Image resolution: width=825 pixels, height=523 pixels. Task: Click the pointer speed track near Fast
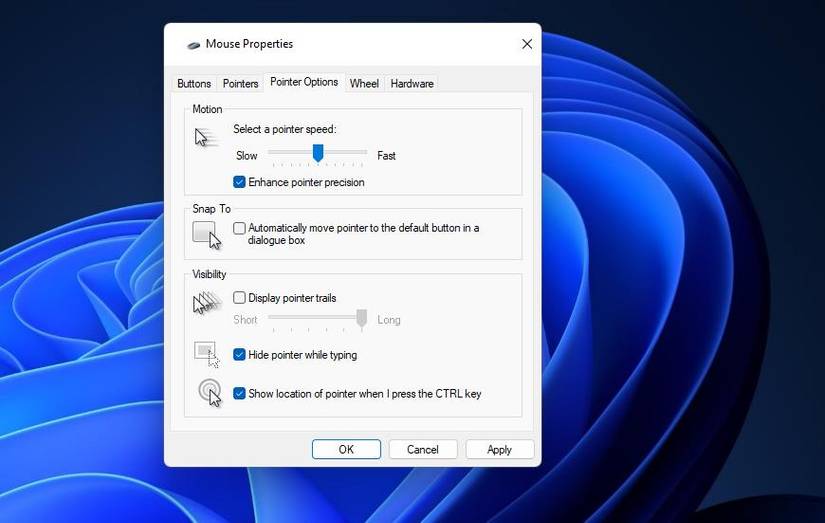(x=363, y=152)
